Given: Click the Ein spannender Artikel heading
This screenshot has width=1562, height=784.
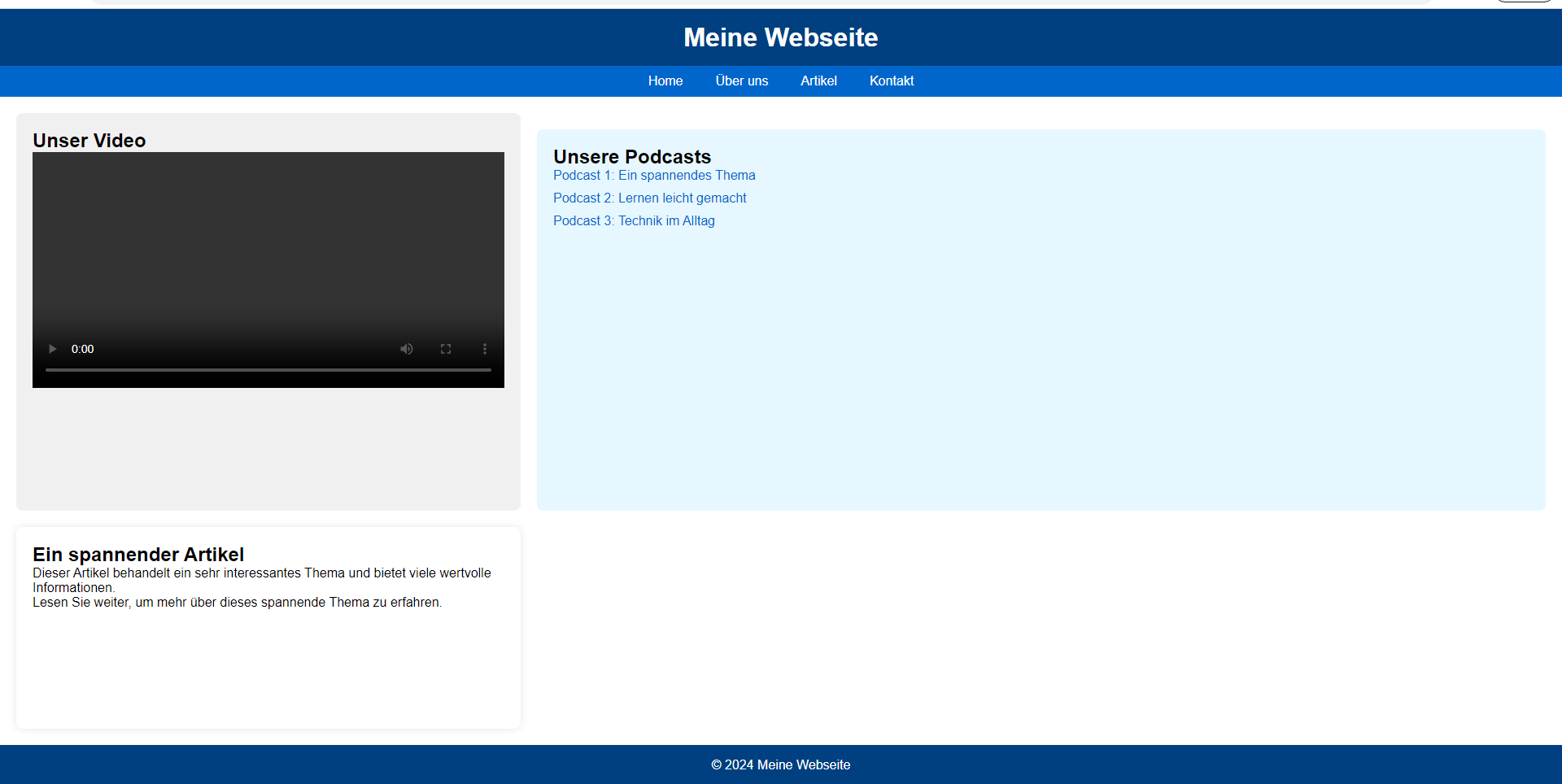Looking at the screenshot, I should pos(138,555).
